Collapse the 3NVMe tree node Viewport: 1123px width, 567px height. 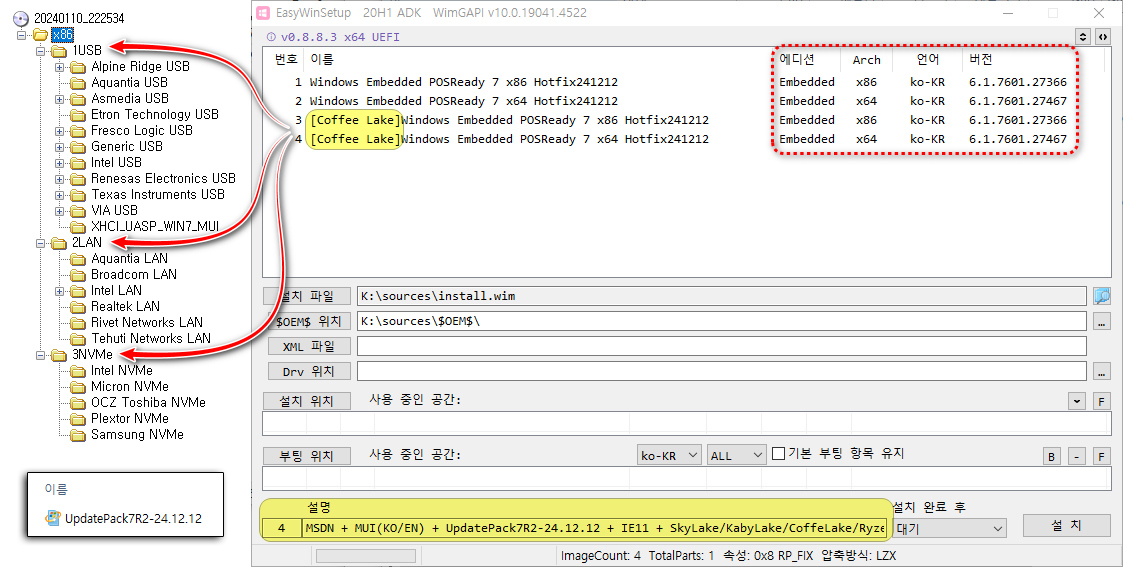tap(41, 355)
